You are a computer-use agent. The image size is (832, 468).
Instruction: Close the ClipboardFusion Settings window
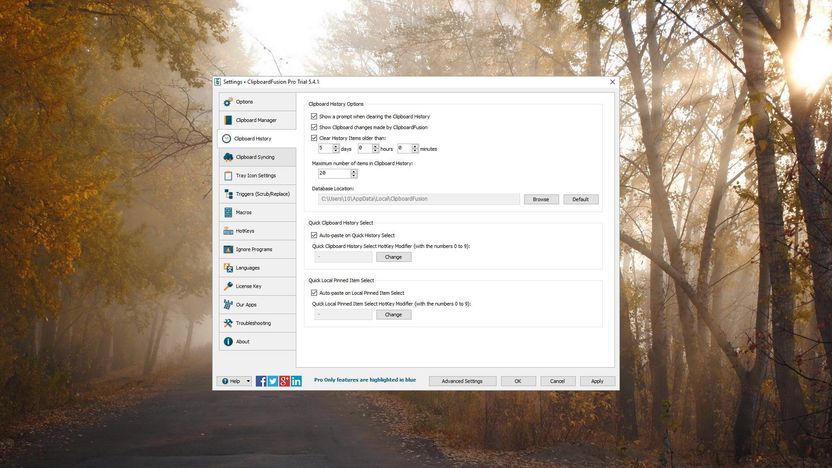tap(612, 82)
